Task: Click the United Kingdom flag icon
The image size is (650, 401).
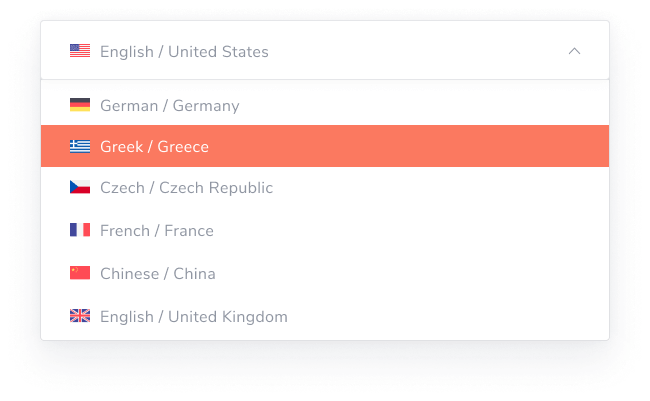Action: pyautogui.click(x=80, y=316)
